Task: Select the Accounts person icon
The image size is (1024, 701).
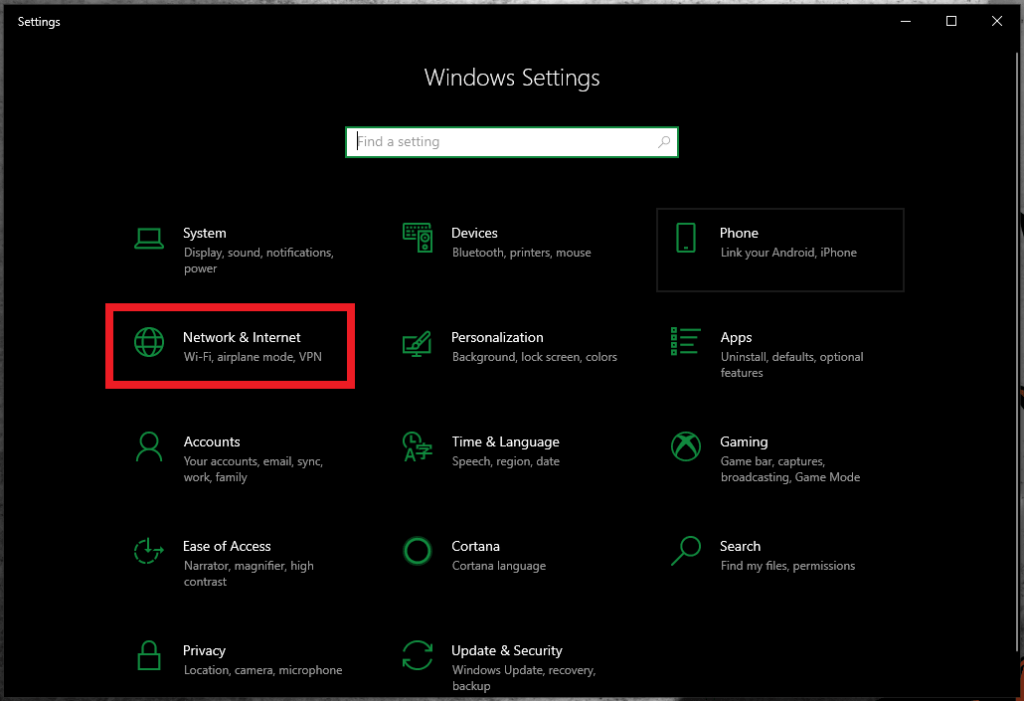Action: pyautogui.click(x=149, y=447)
